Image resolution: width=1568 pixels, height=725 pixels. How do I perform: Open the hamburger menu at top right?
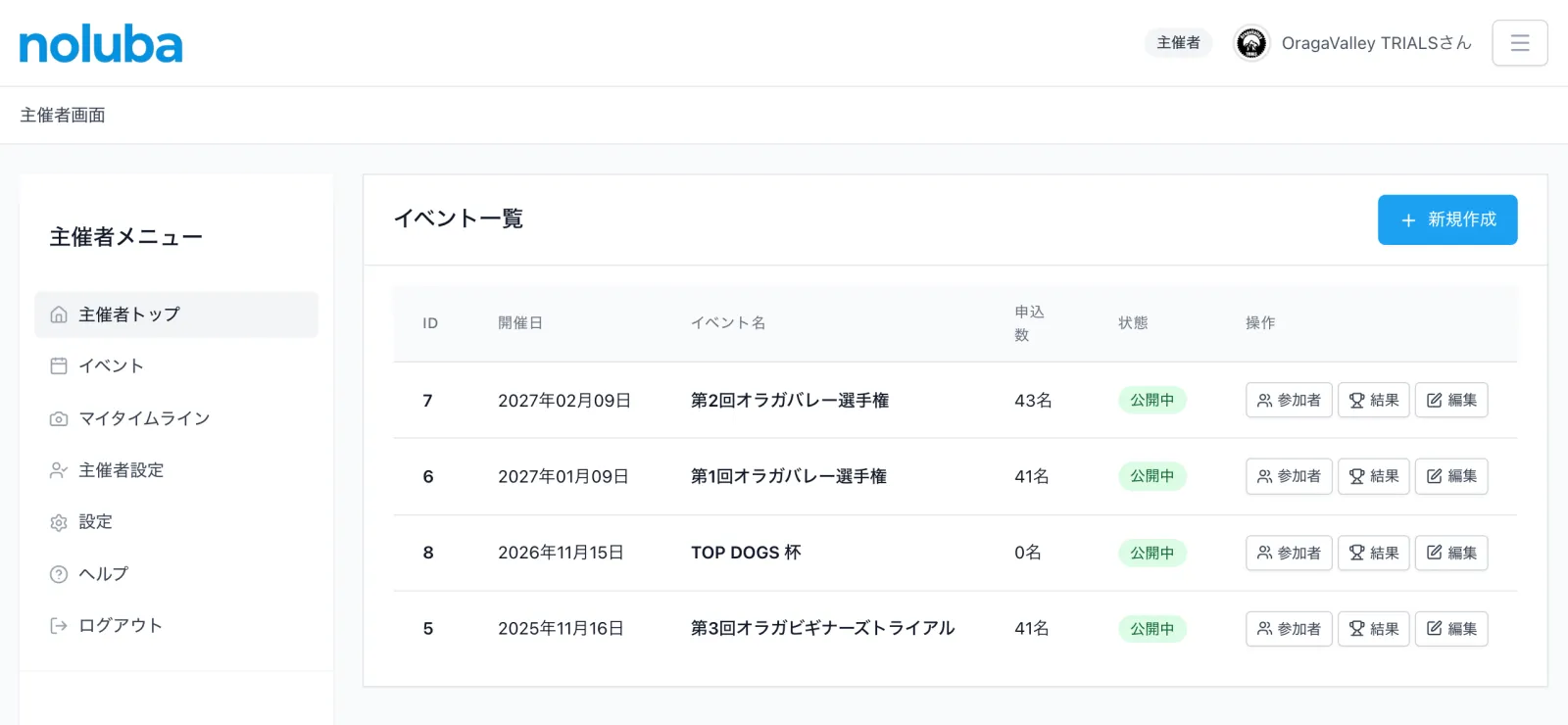tap(1520, 43)
